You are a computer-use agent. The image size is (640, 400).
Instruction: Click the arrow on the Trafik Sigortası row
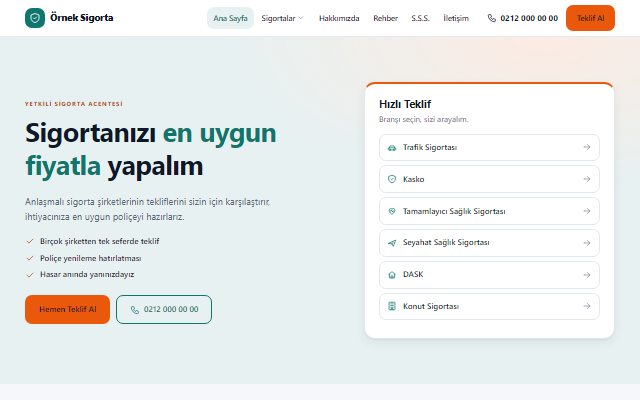pyautogui.click(x=587, y=147)
